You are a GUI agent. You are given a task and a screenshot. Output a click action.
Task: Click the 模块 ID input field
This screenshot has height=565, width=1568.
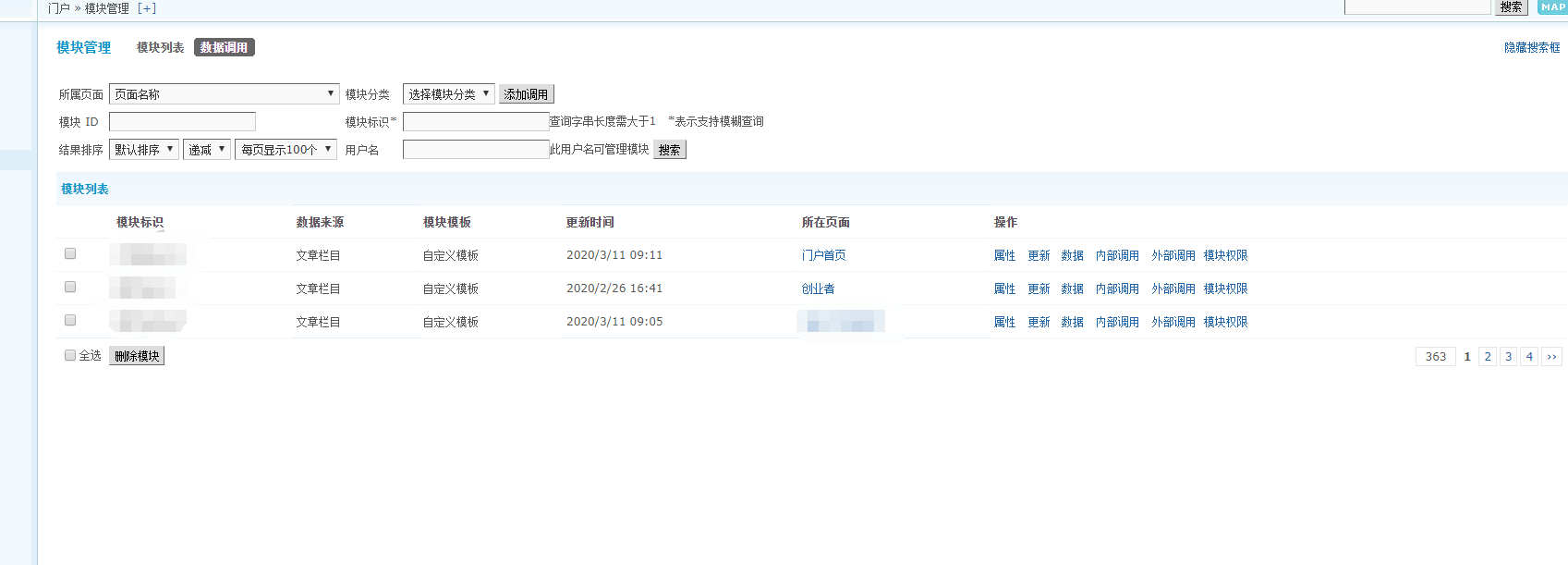182,122
